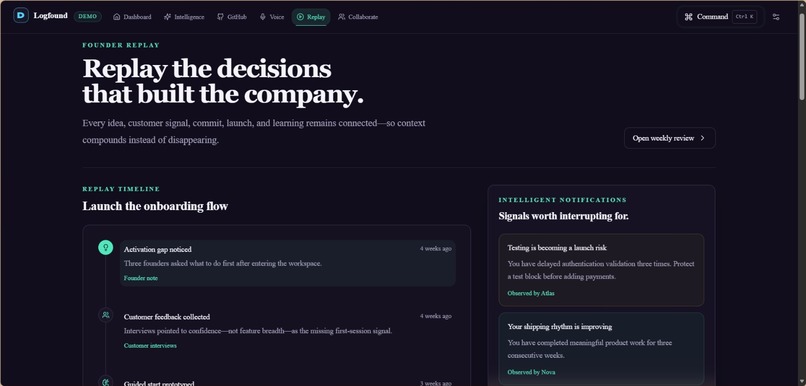Open the Voice nav tab
Viewport: 806px width, 386px height.
[x=272, y=17]
